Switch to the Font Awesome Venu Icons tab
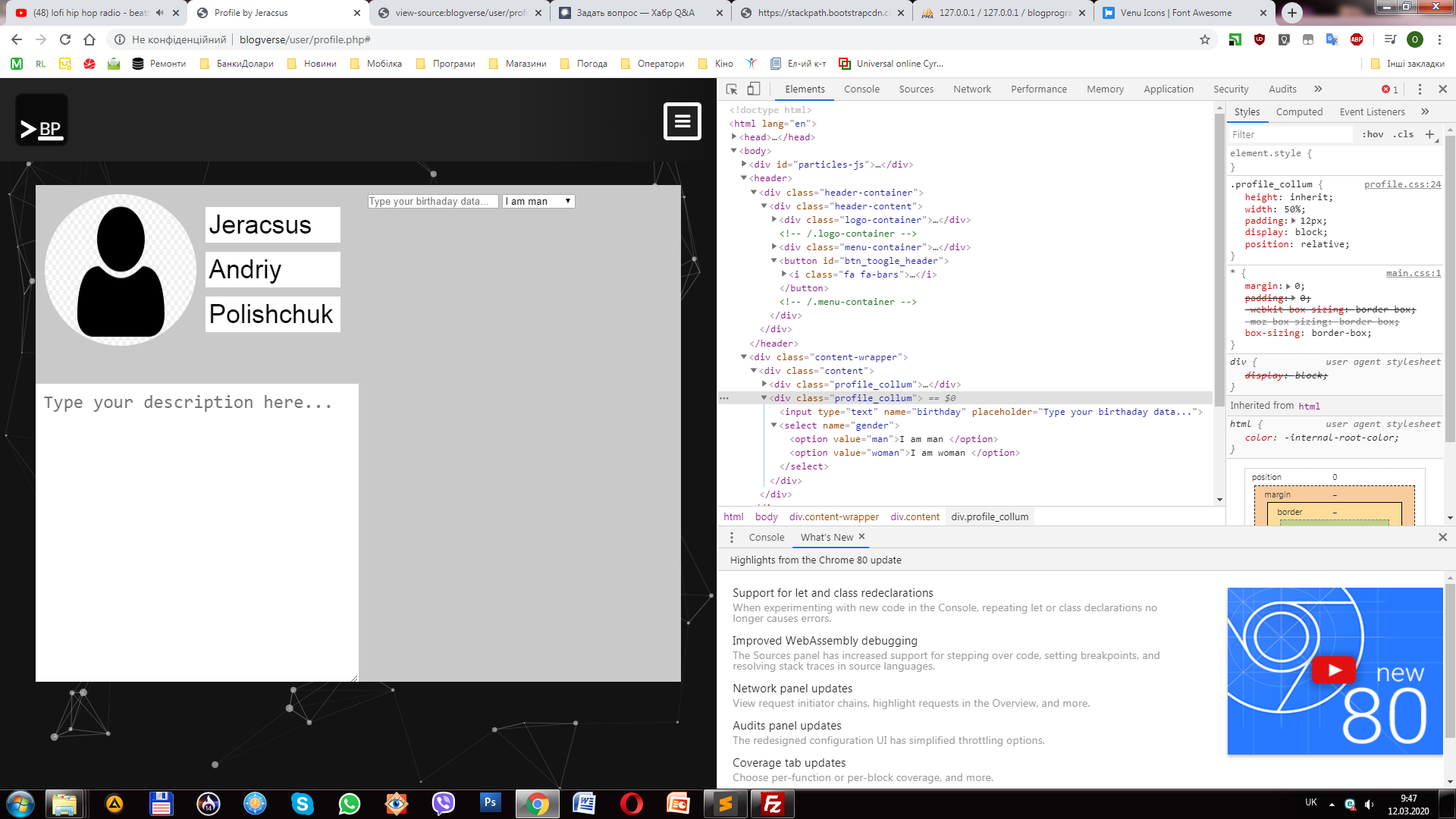1456x819 pixels. click(x=1185, y=13)
